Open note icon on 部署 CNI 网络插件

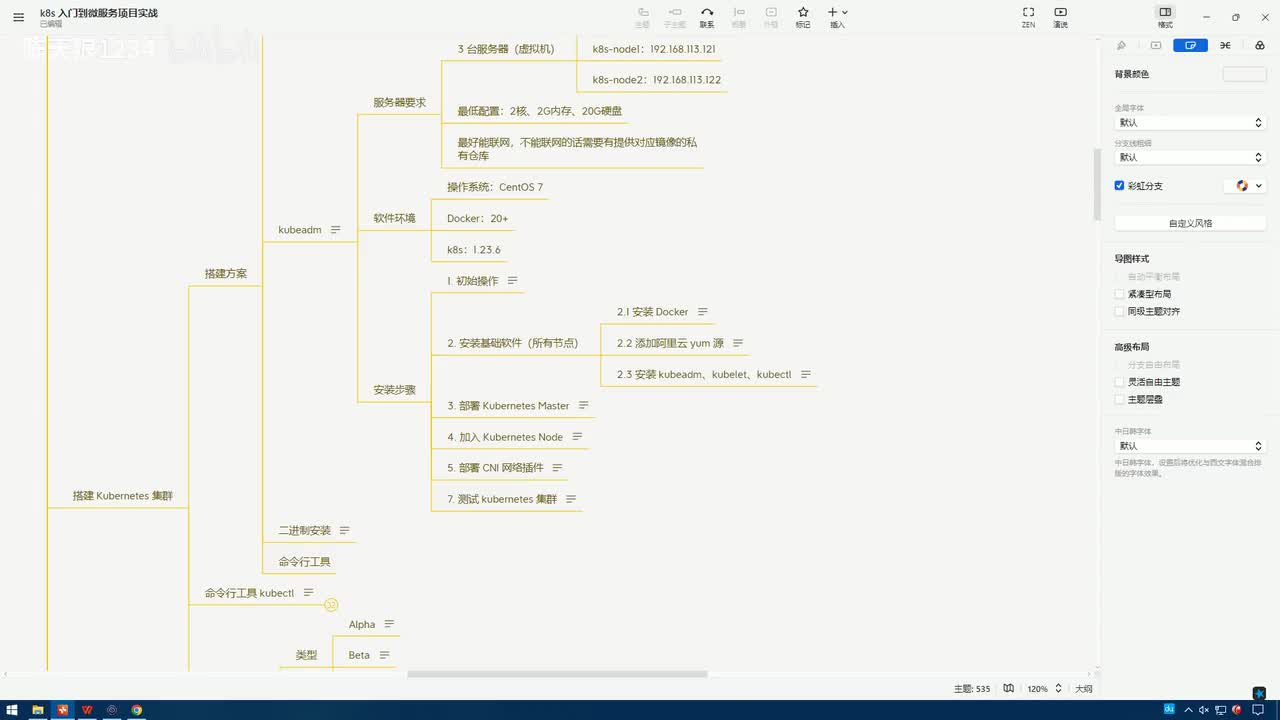click(558, 468)
